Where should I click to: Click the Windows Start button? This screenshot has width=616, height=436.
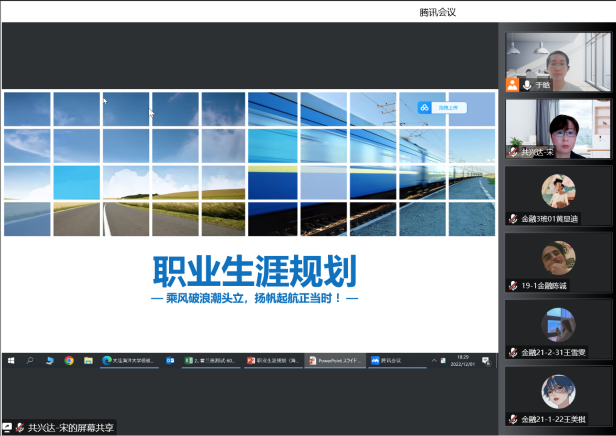pyautogui.click(x=11, y=360)
